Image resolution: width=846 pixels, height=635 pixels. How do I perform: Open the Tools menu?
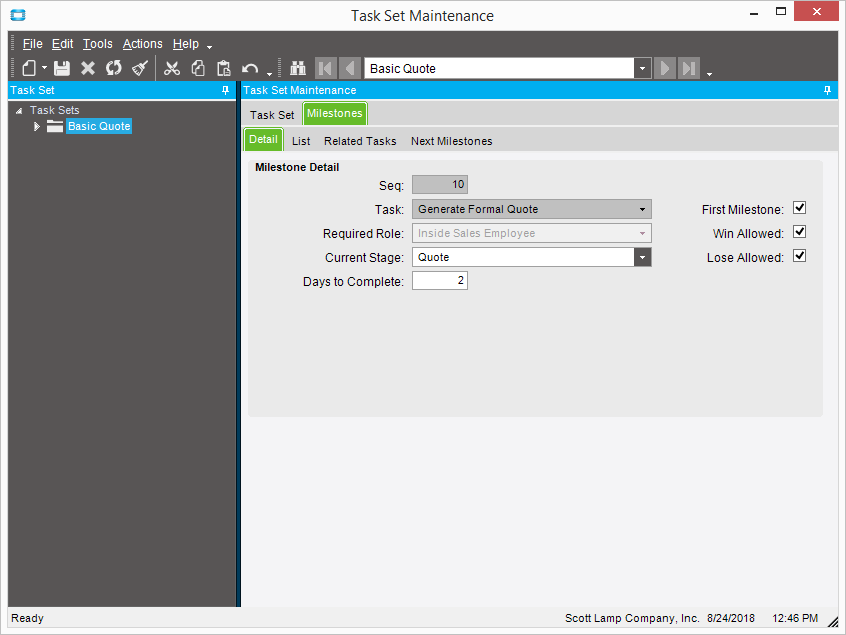[98, 44]
